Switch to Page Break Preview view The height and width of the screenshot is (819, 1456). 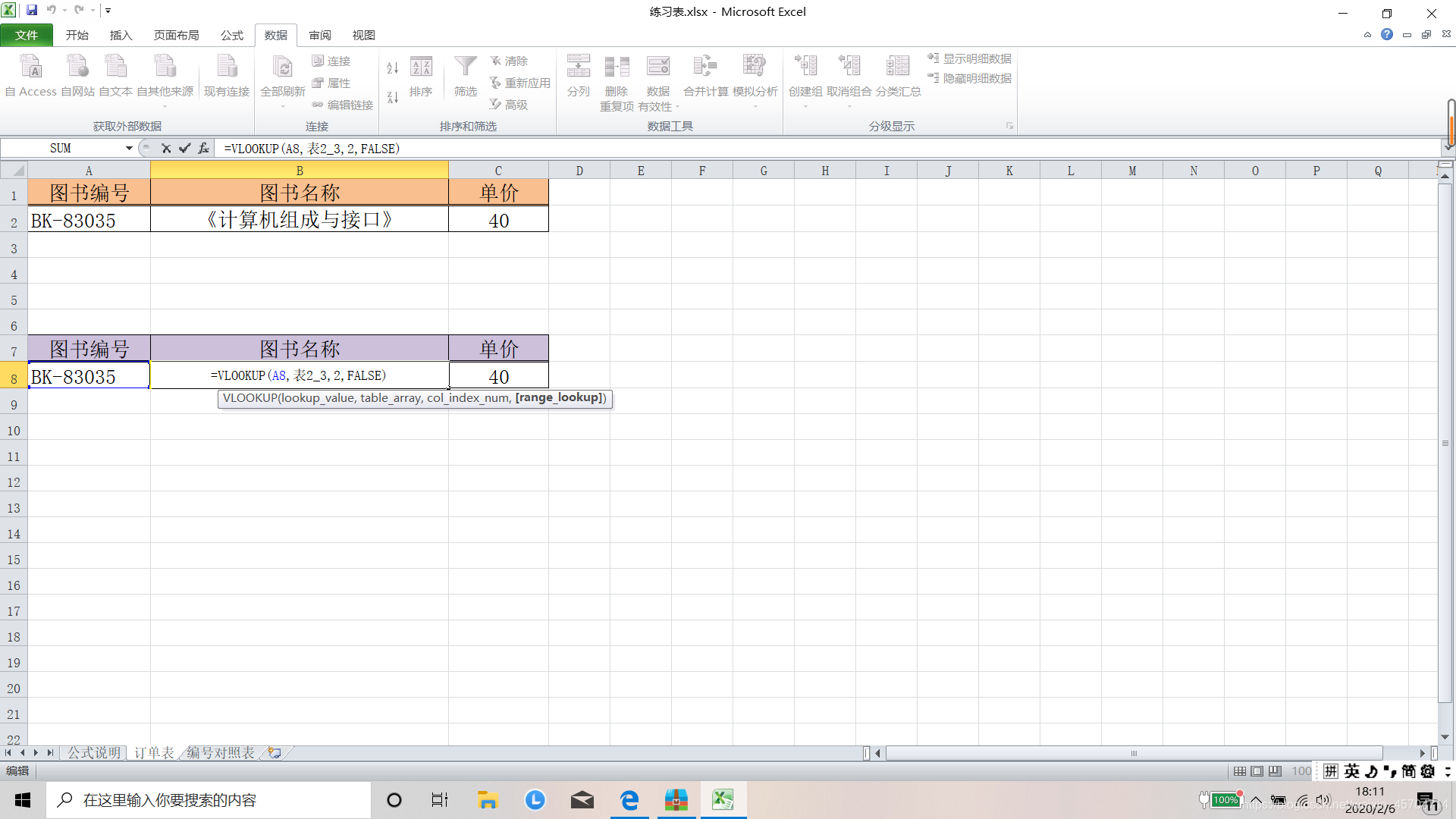coord(1276,771)
